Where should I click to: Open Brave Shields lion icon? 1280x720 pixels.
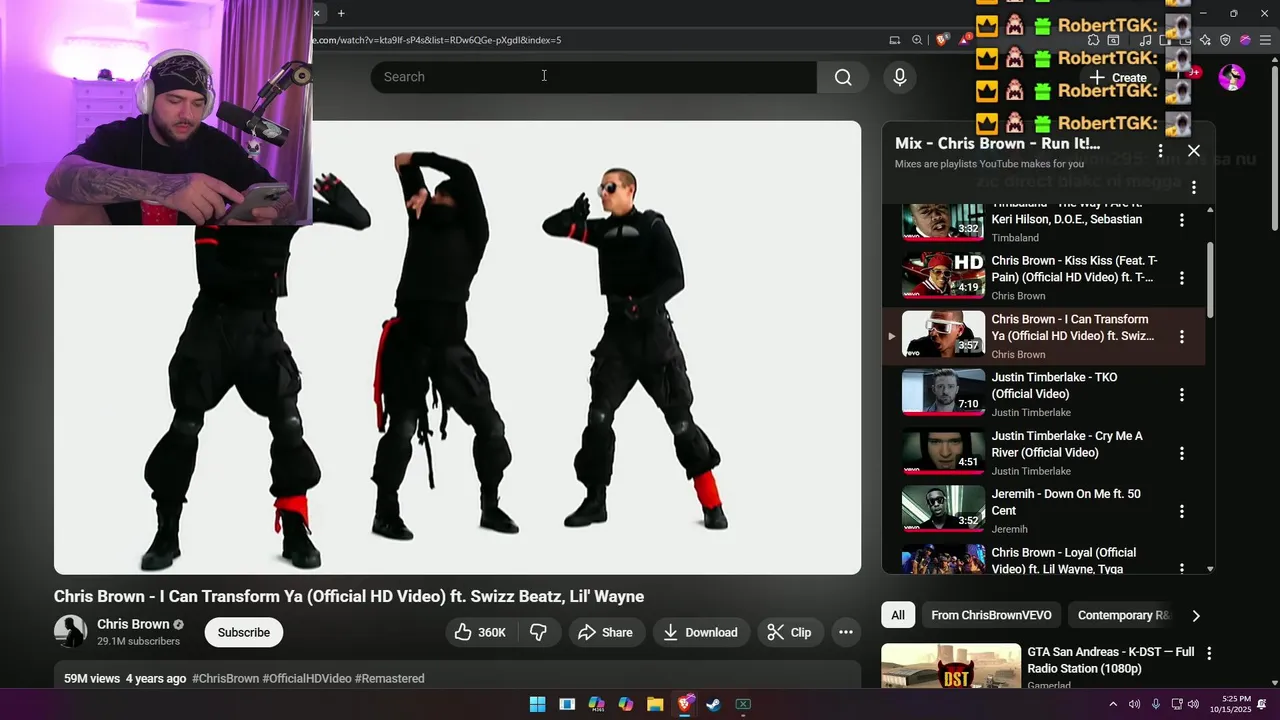[942, 40]
